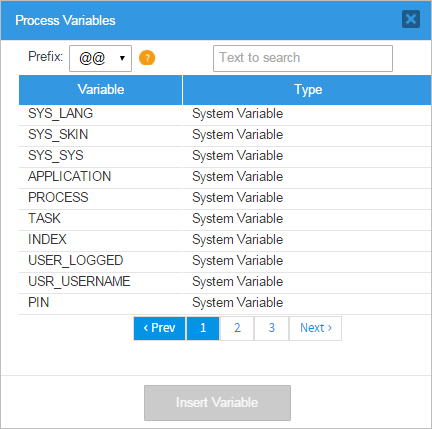Click the orange help question mark icon
The height and width of the screenshot is (429, 432).
click(147, 58)
